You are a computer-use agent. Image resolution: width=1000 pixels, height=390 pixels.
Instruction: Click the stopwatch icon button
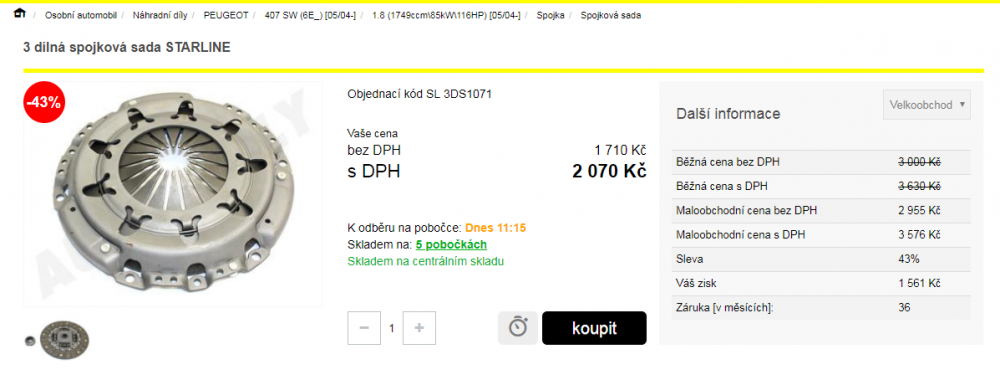(518, 328)
